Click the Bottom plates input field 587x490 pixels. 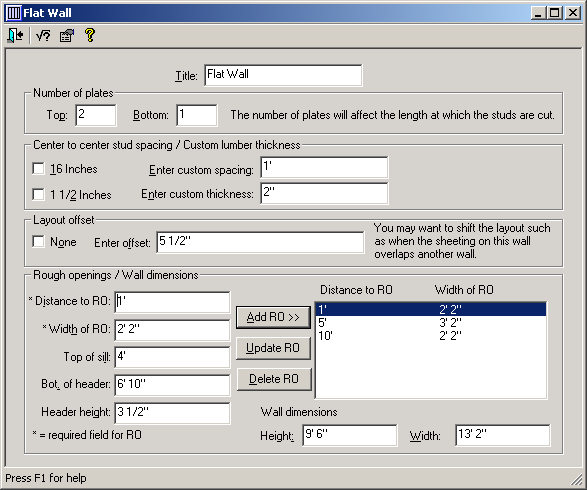click(x=197, y=115)
